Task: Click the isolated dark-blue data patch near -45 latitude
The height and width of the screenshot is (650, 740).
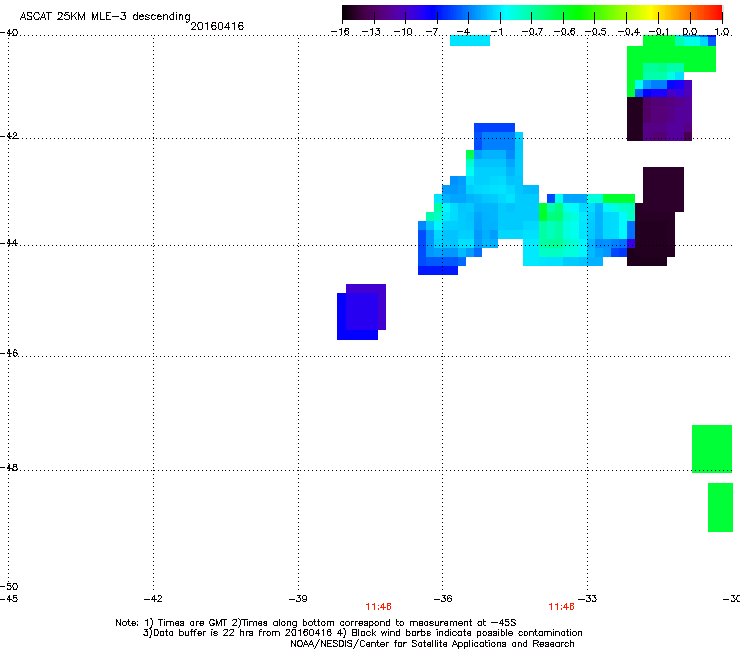Action: pos(362,312)
